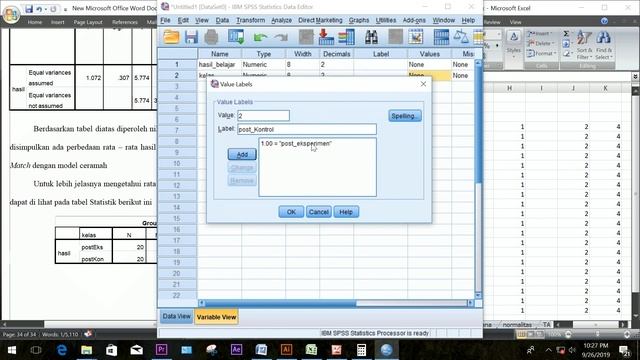Open Task View on taskbar
The width and height of the screenshot is (640, 360).
point(36,350)
